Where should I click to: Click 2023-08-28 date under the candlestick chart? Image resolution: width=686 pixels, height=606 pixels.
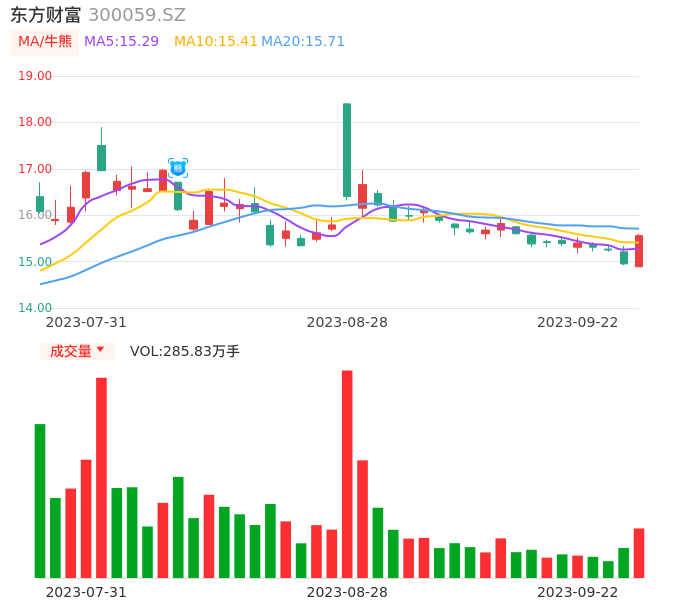(x=347, y=323)
